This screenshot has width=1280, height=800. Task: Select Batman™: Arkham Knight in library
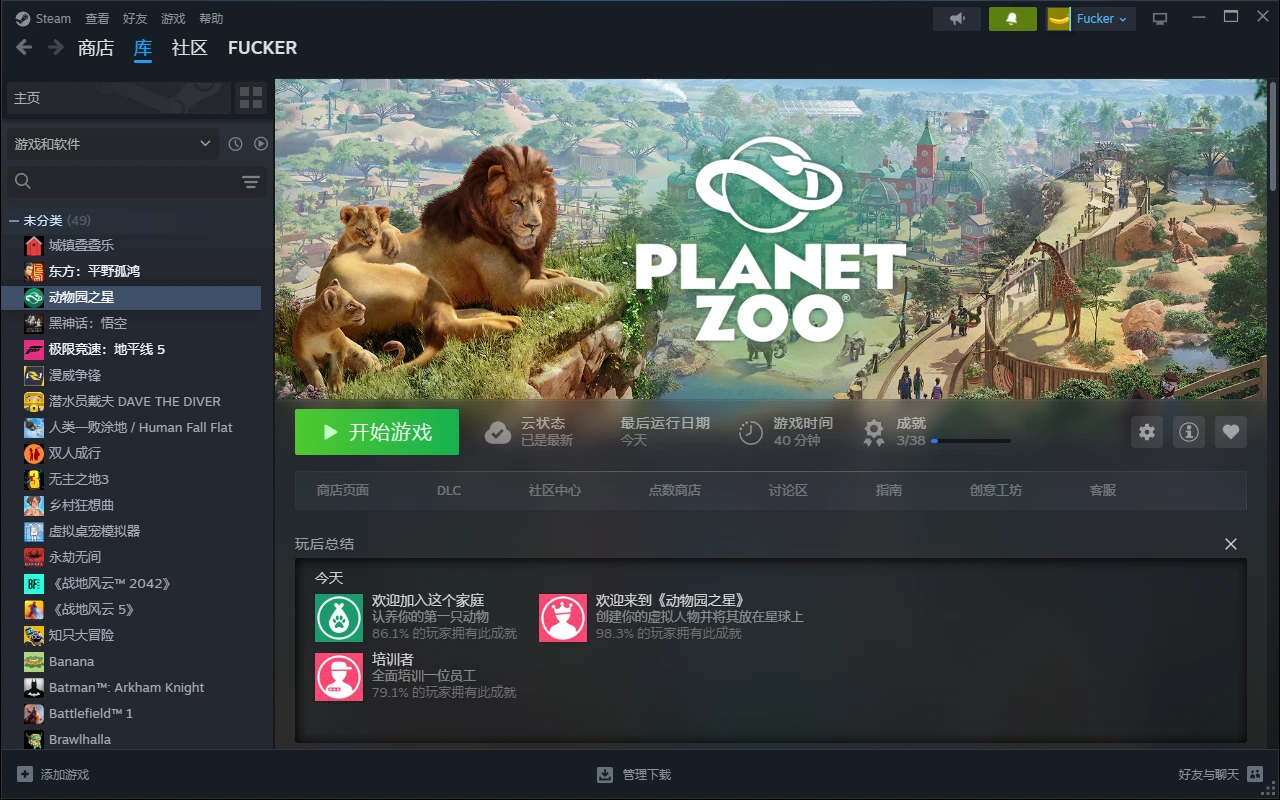tap(126, 687)
